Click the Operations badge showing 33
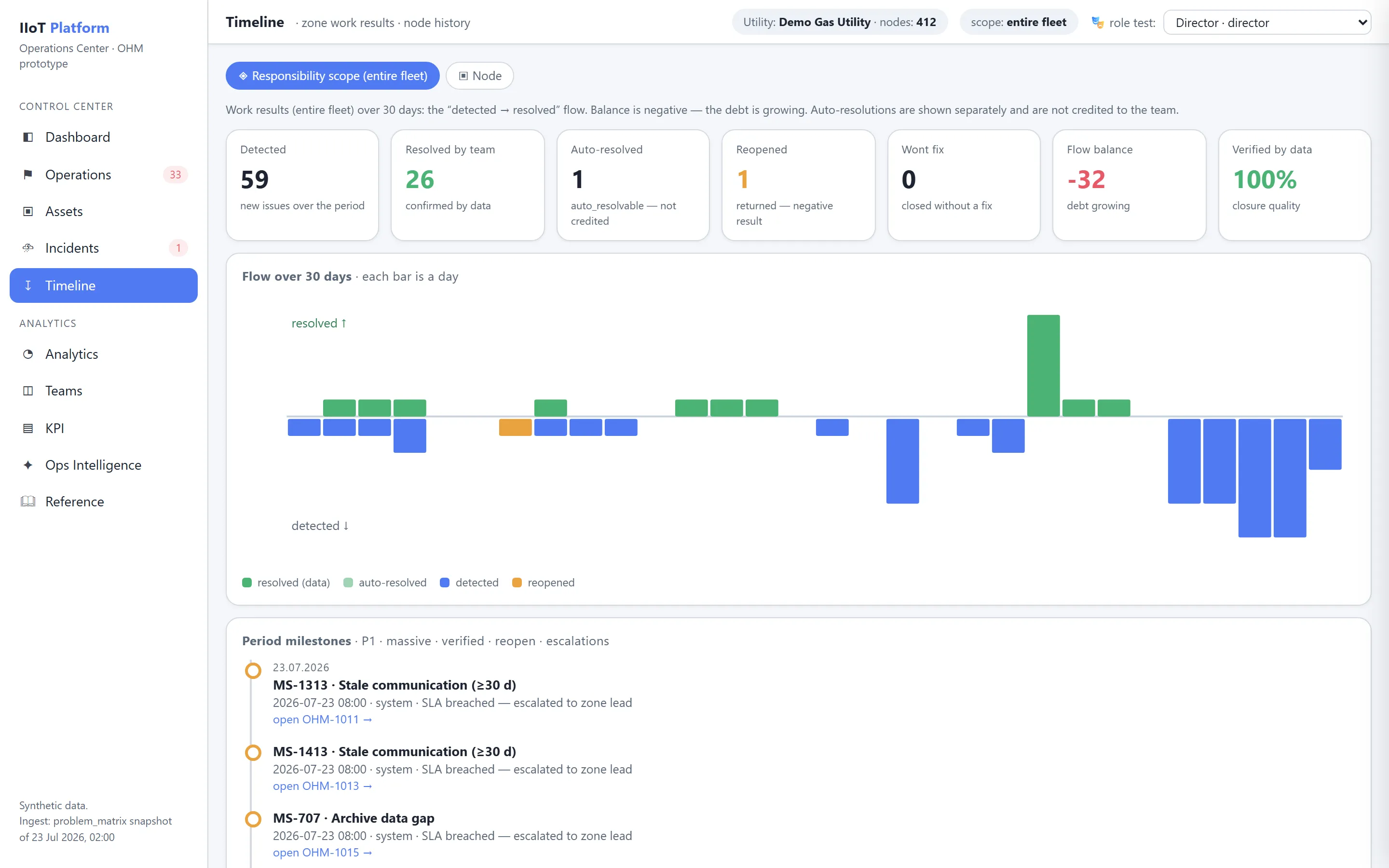The height and width of the screenshot is (868, 1389). tap(176, 175)
